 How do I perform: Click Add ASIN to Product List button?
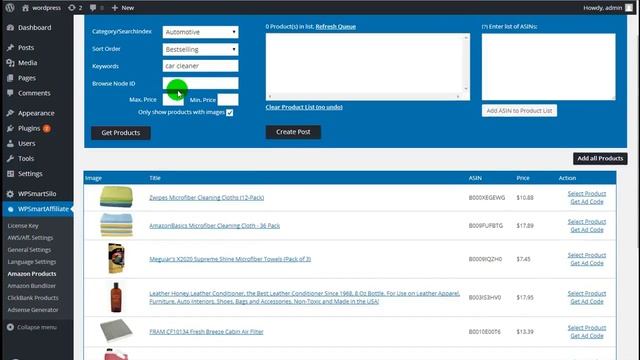(x=519, y=111)
